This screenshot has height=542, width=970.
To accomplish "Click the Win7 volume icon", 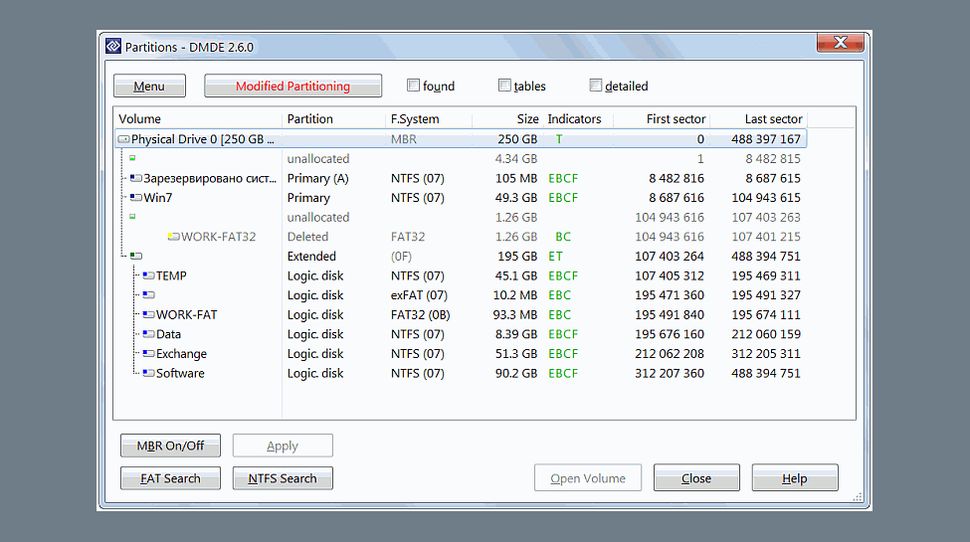I will pyautogui.click(x=136, y=198).
